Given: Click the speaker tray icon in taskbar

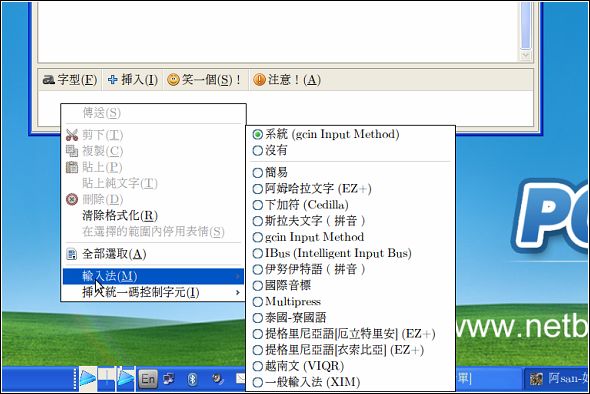Looking at the screenshot, I should [217, 379].
